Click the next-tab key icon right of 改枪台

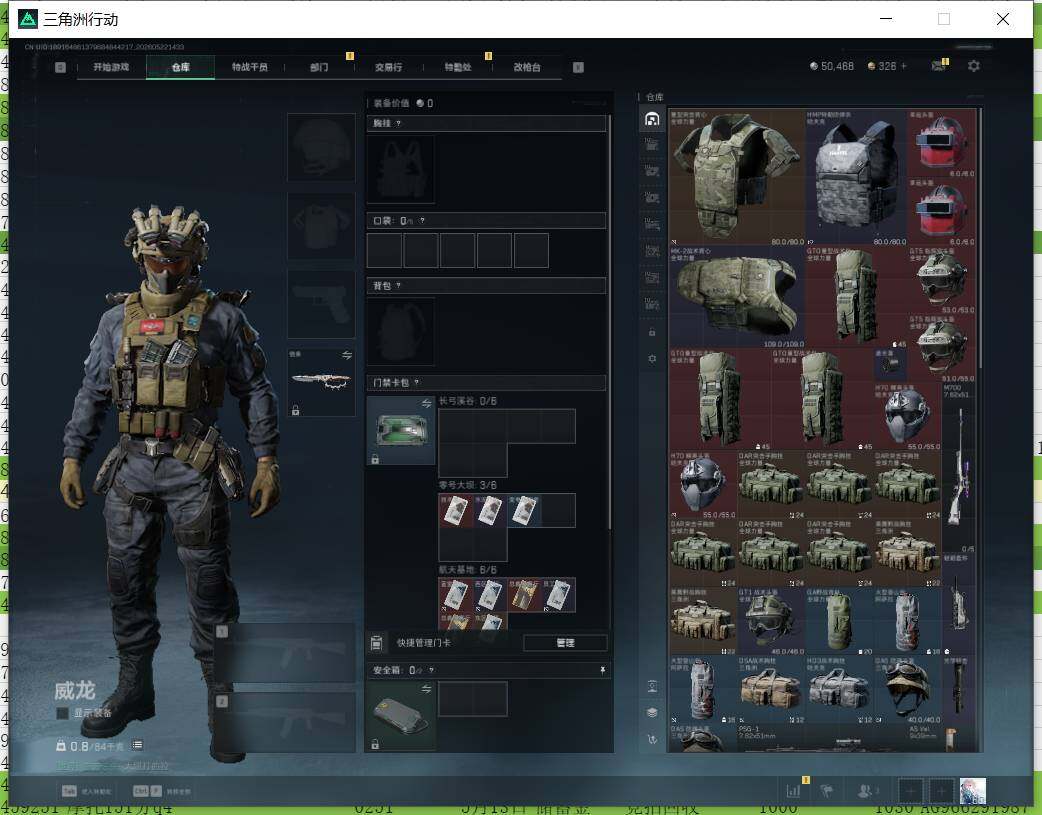[x=578, y=67]
